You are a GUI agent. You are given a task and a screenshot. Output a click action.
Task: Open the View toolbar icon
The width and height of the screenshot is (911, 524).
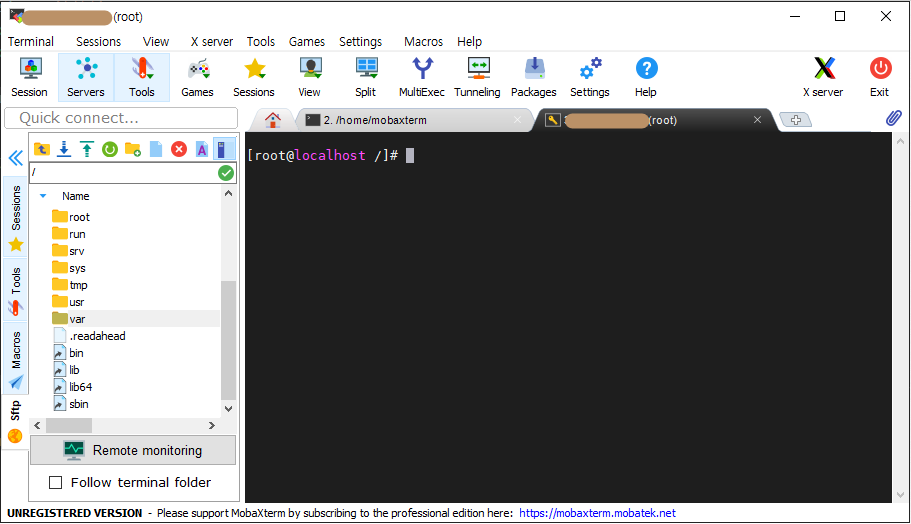[310, 77]
